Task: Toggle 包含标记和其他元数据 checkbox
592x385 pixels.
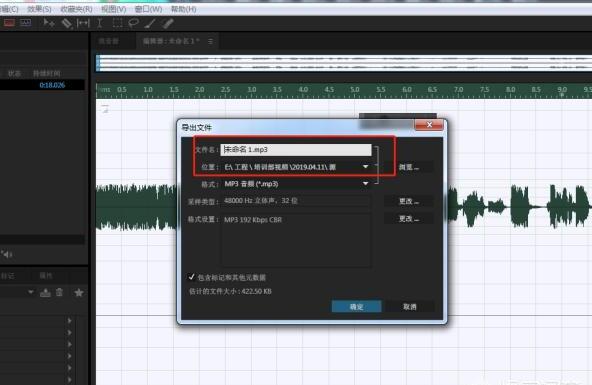Action: tap(191, 277)
